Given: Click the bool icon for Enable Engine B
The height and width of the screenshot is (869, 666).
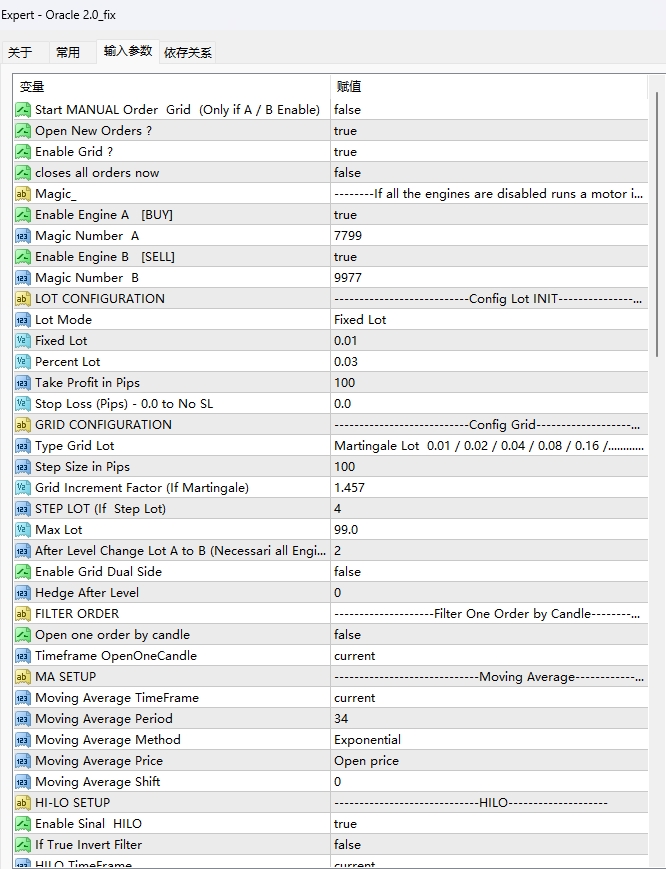Looking at the screenshot, I should 23,257.
